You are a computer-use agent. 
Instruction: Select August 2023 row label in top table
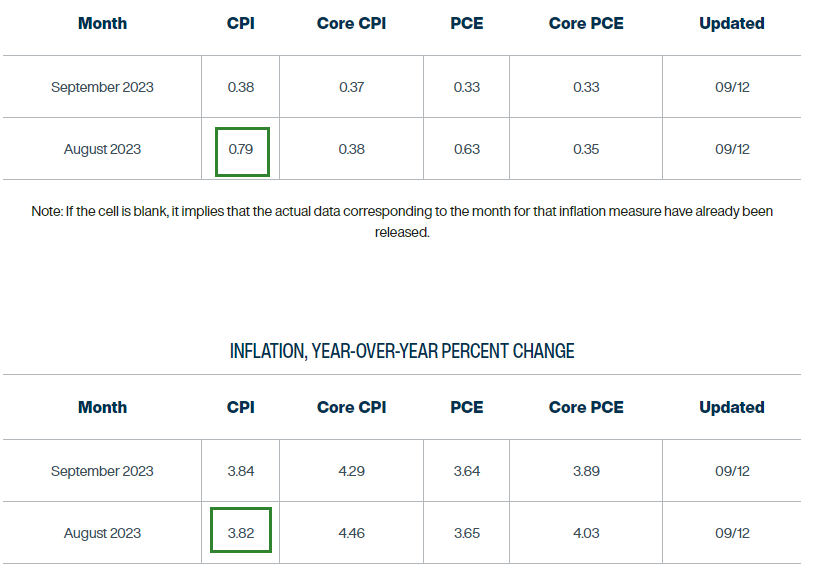coord(102,150)
